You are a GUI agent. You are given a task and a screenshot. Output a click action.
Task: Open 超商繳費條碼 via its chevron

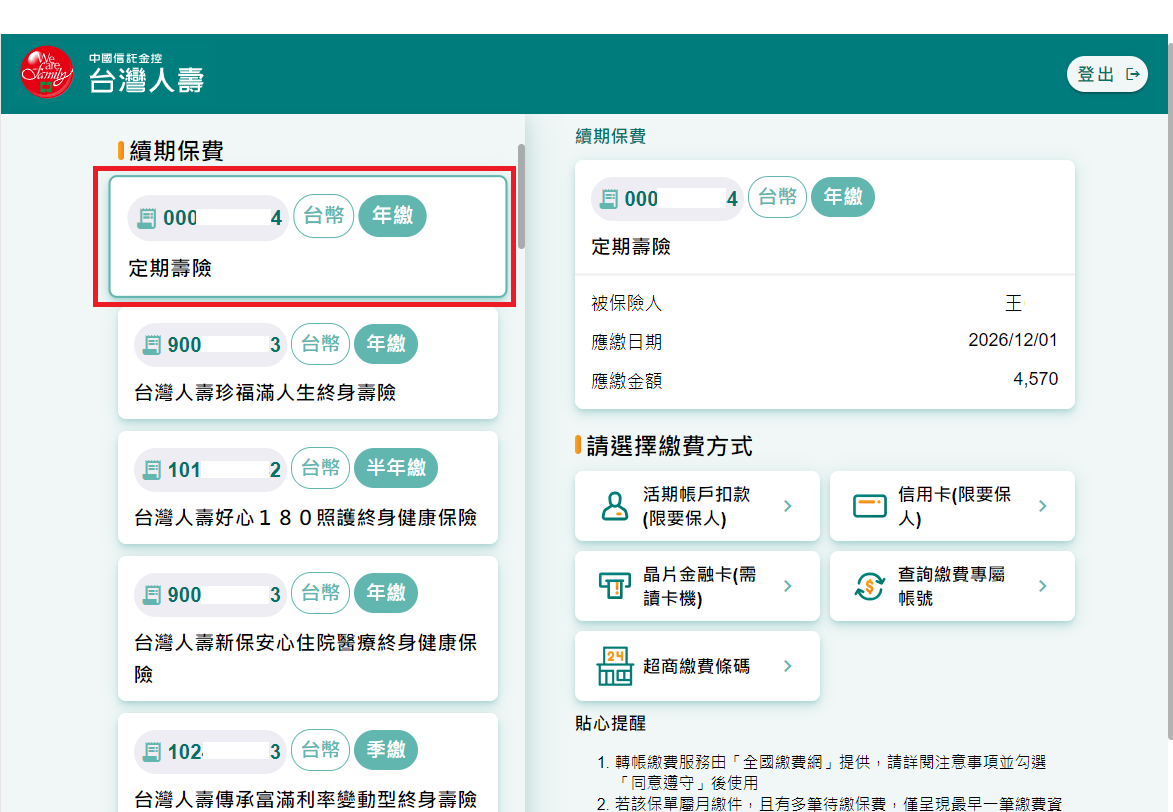[788, 666]
